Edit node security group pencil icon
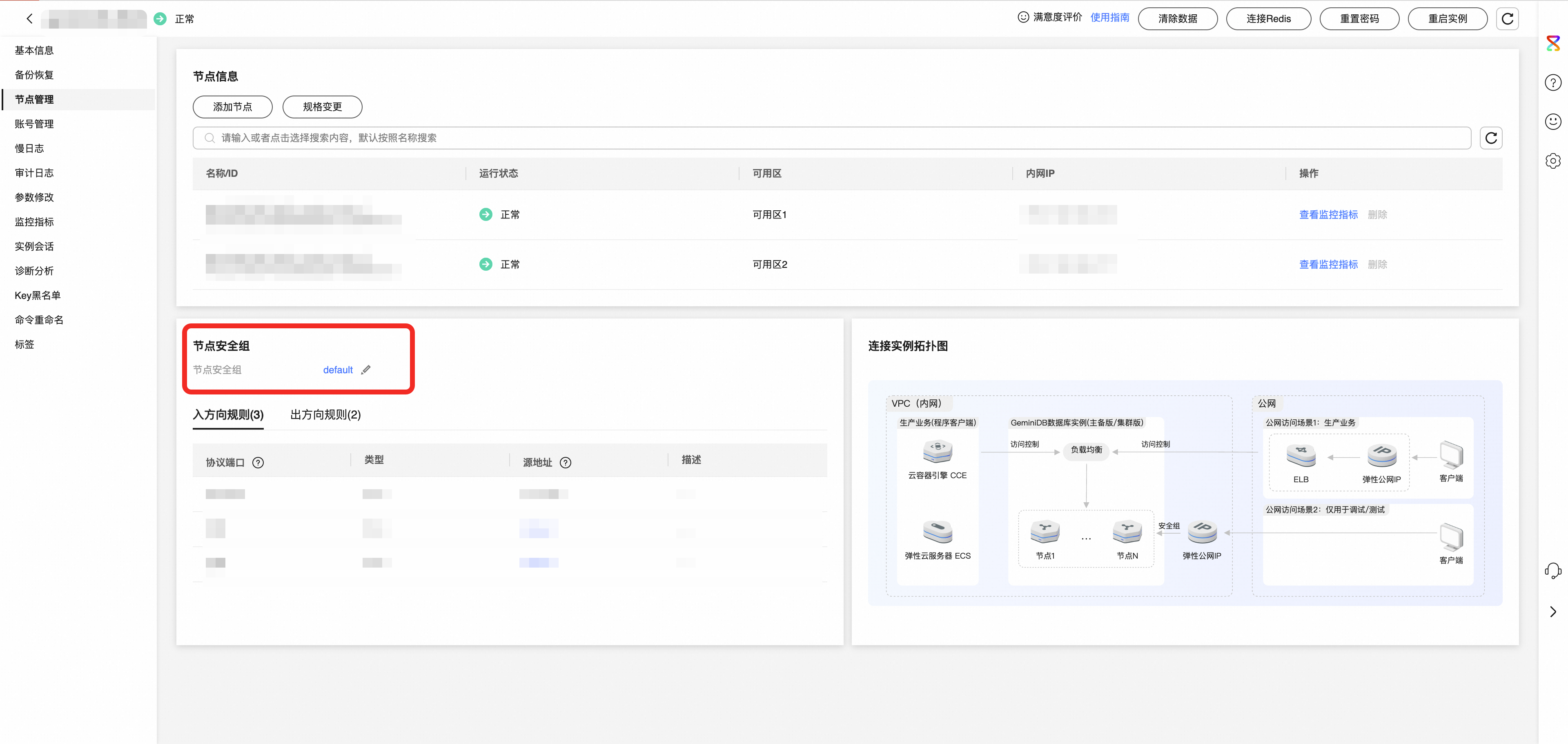The height and width of the screenshot is (744, 1568). (366, 370)
